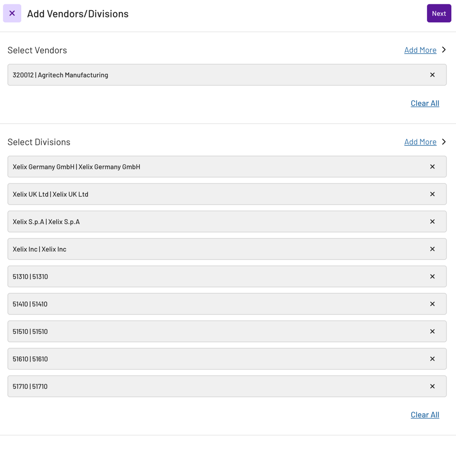456x451 pixels.
Task: Remove division 51410
Action: [432, 304]
